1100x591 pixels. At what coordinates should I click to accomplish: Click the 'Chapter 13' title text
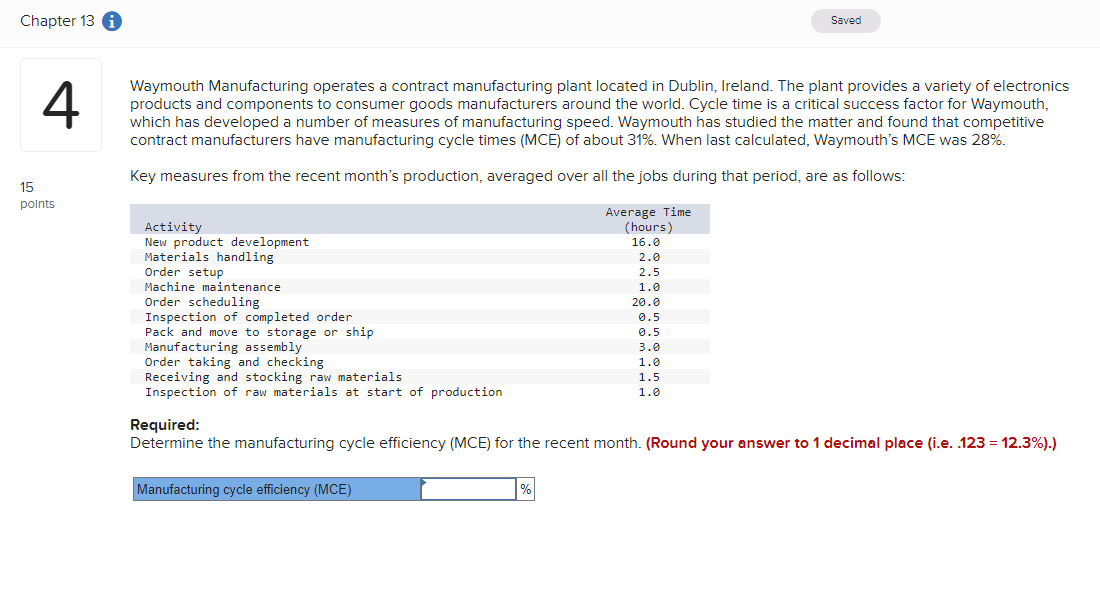tap(57, 21)
